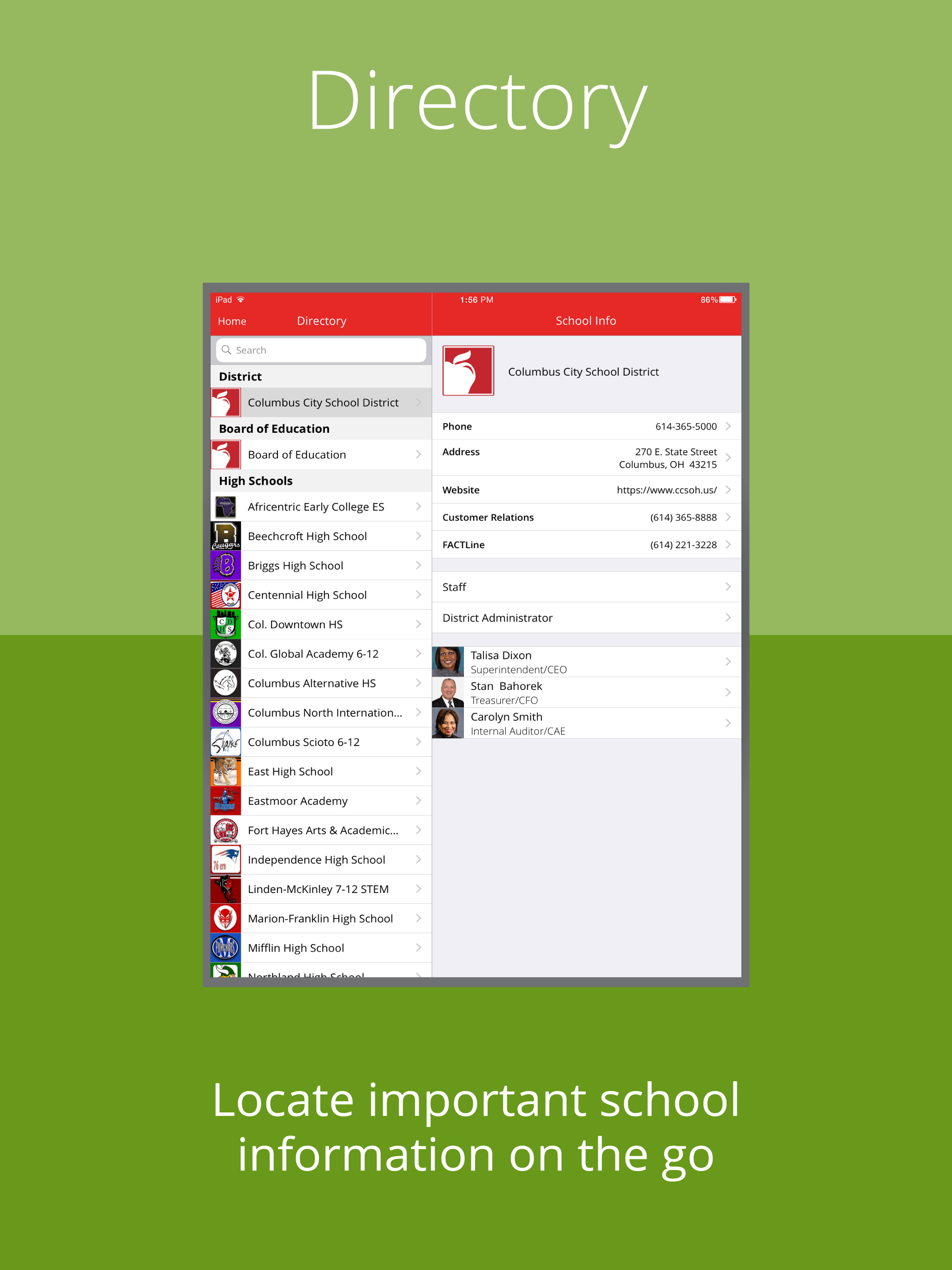Select the Columbus North International seal icon
The width and height of the screenshot is (952, 1270).
coord(225,713)
